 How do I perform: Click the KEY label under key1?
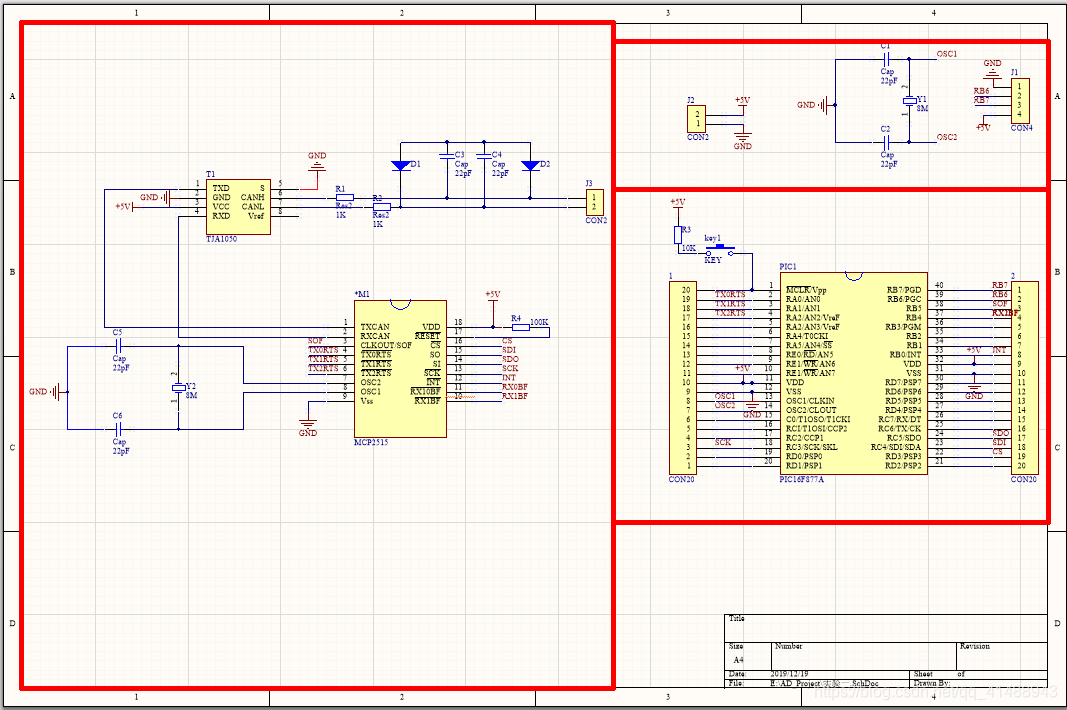click(x=712, y=260)
